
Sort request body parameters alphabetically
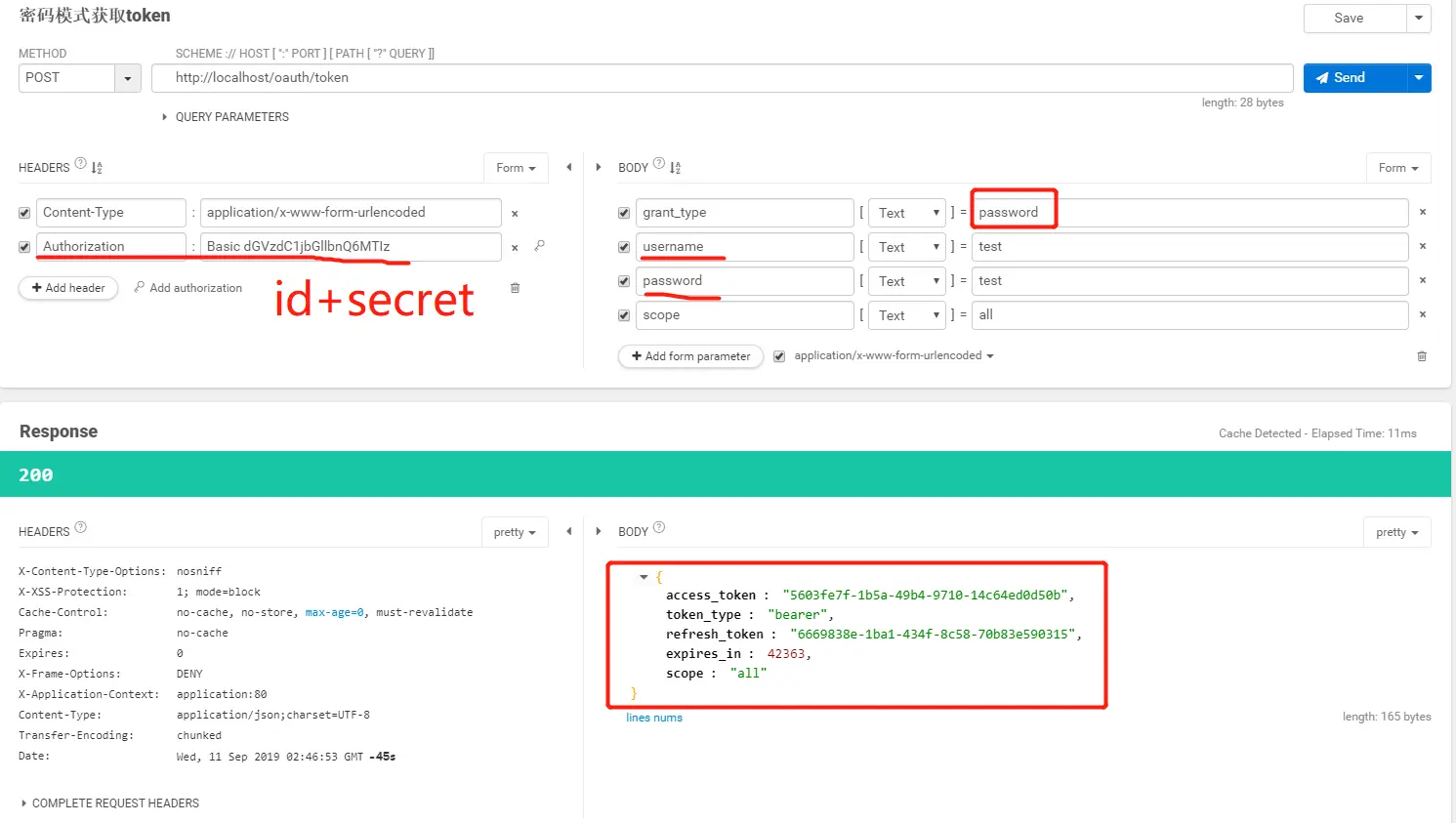coord(675,168)
